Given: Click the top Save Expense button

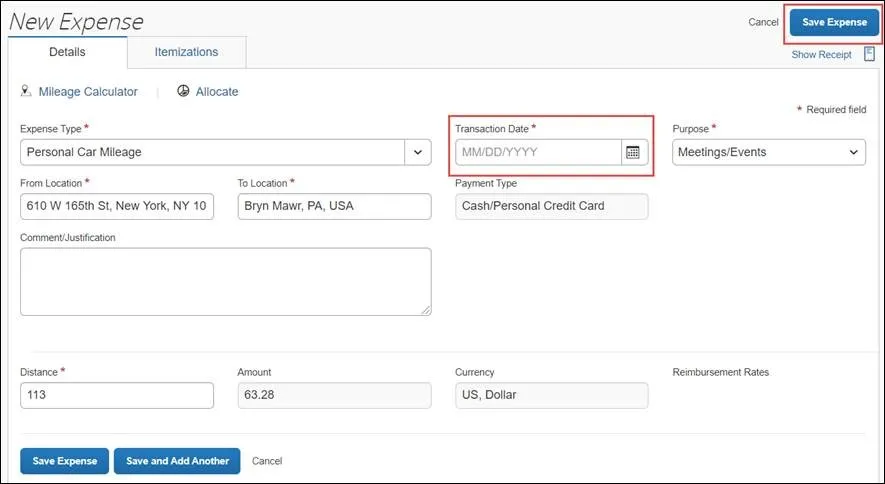Looking at the screenshot, I should (834, 23).
